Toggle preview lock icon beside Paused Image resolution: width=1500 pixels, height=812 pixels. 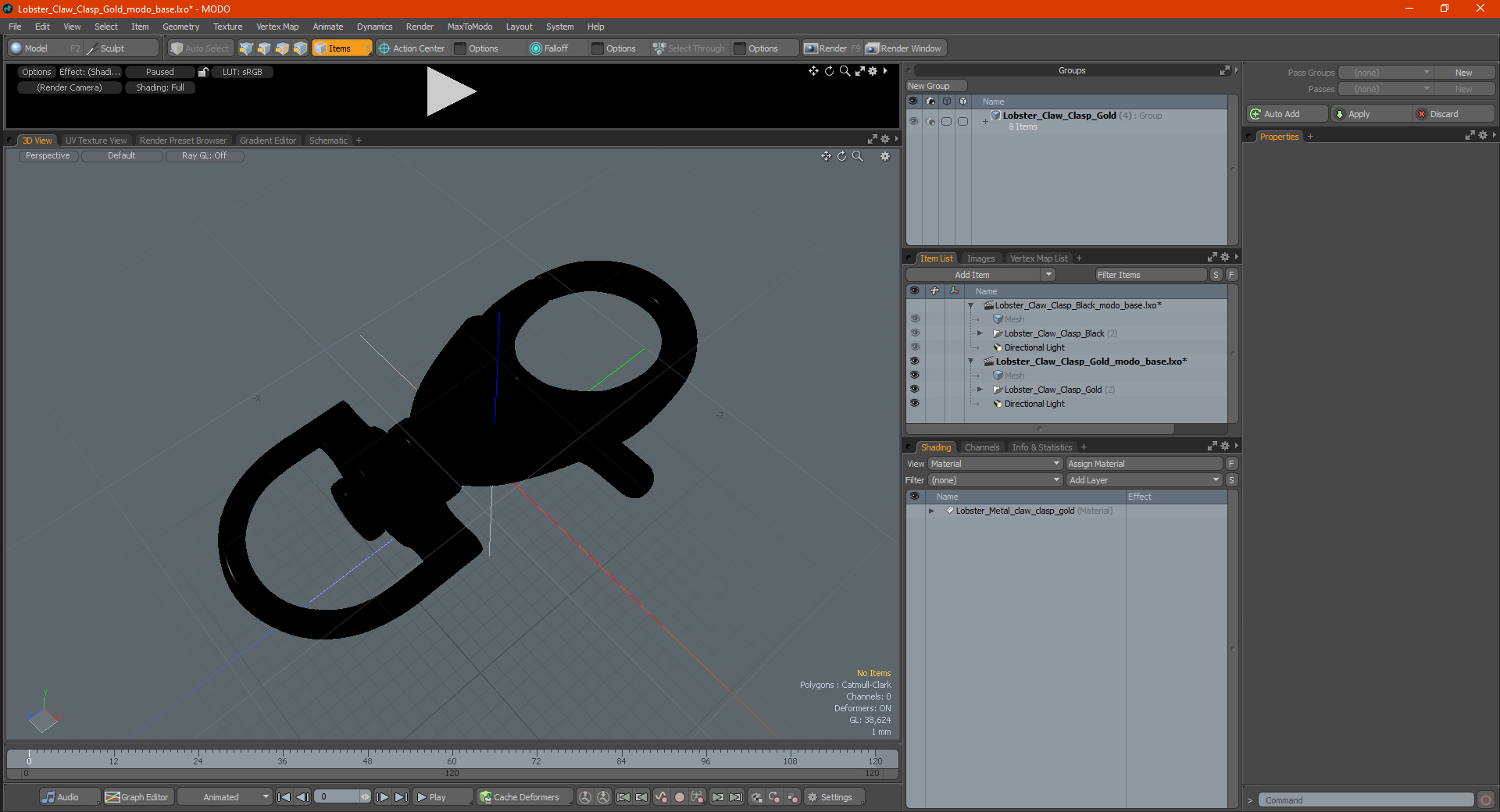click(203, 72)
